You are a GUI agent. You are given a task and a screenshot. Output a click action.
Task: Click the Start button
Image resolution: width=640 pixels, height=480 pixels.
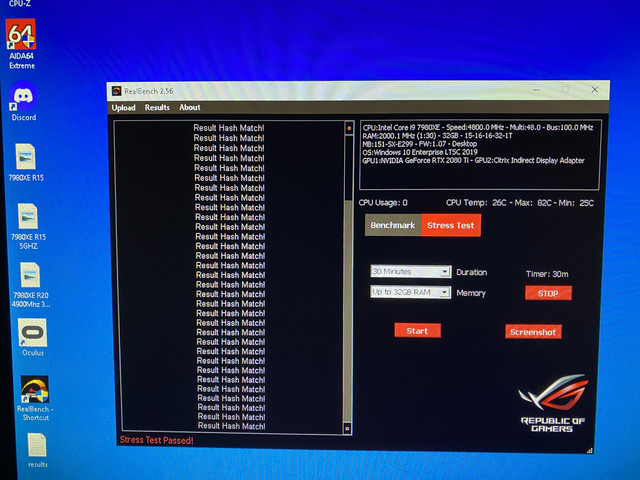[417, 331]
